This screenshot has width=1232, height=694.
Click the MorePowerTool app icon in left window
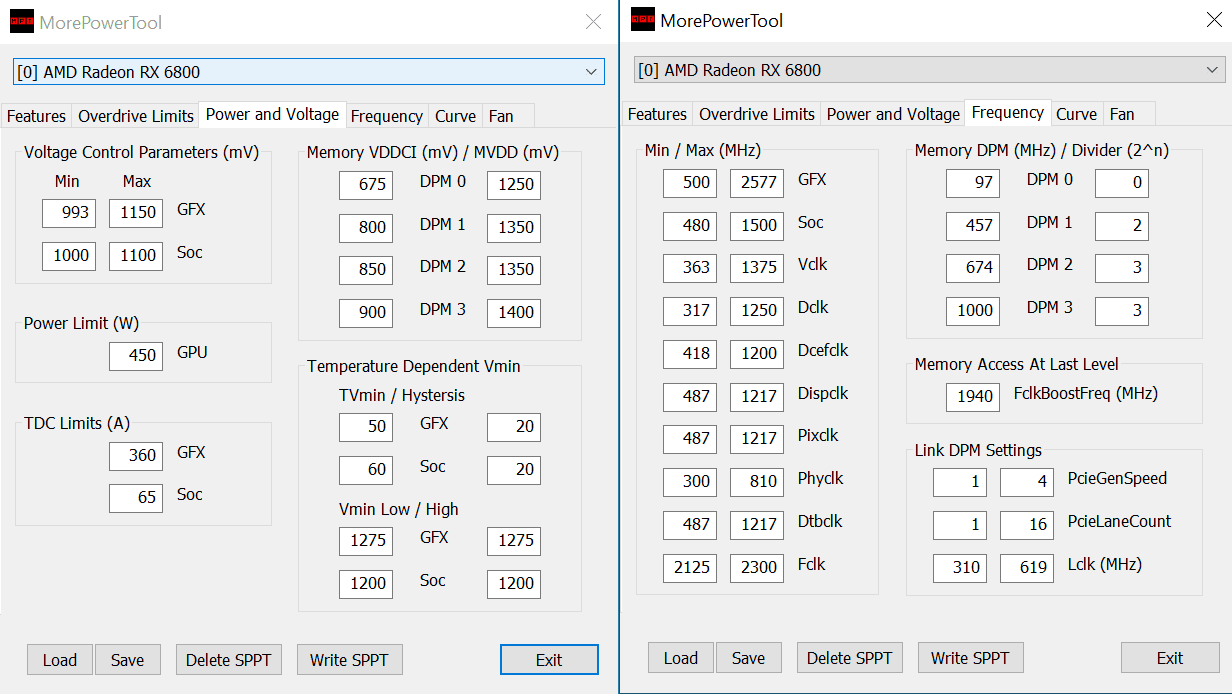click(x=22, y=21)
